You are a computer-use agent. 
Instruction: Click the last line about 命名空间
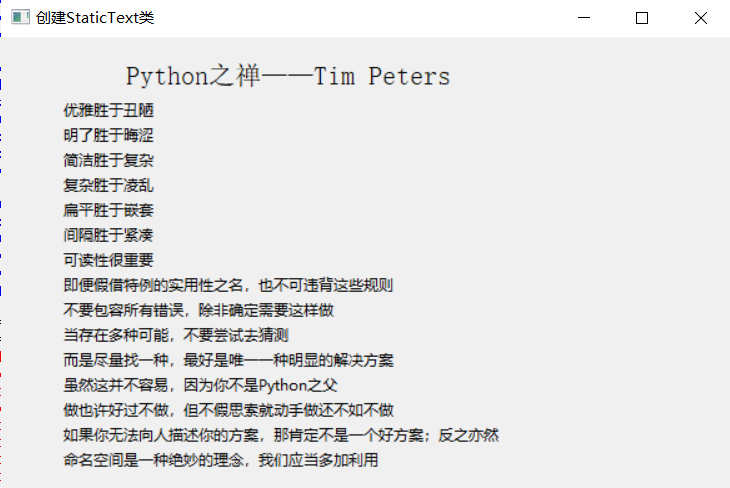click(x=220, y=460)
